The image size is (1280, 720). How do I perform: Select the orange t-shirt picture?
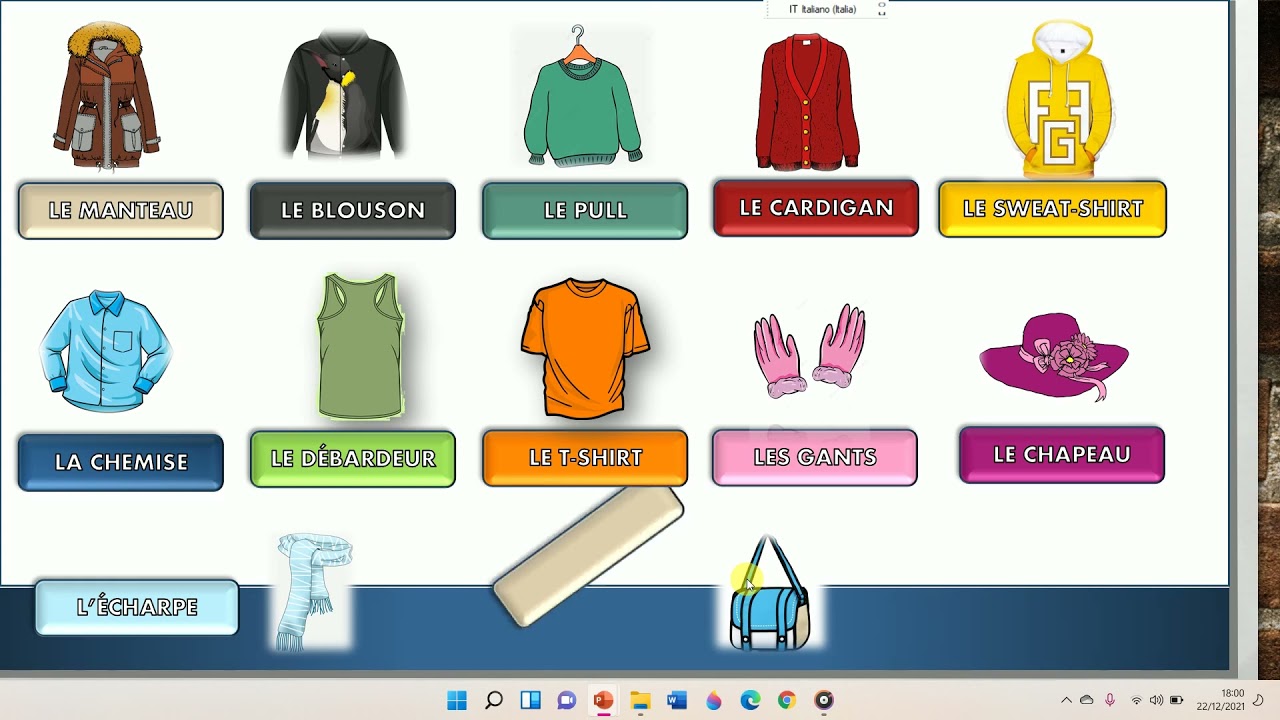click(x=585, y=348)
